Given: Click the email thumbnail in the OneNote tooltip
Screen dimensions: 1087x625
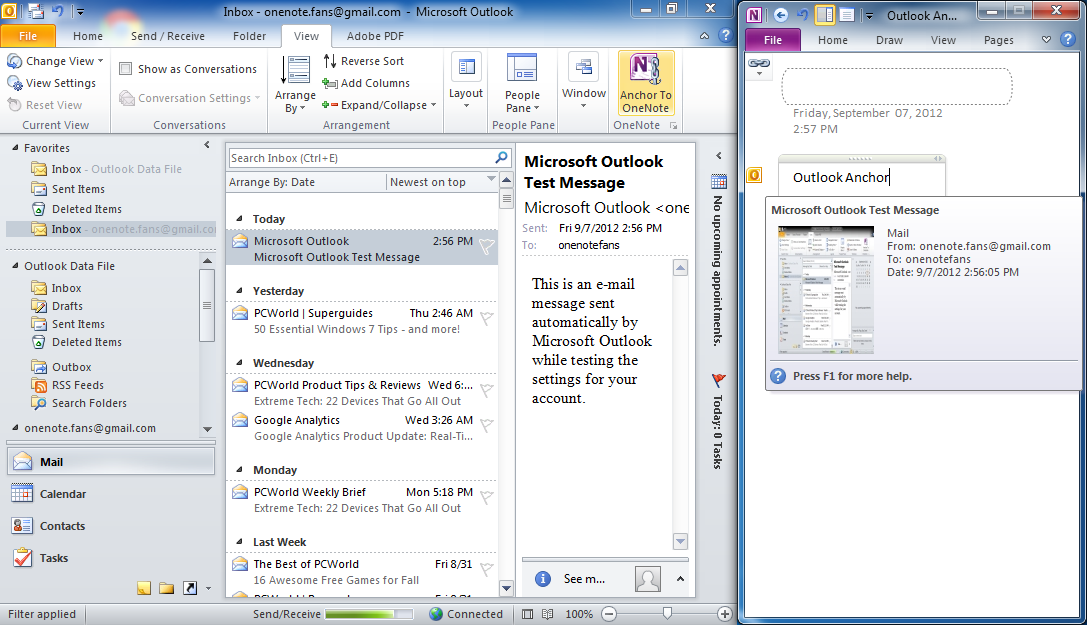Looking at the screenshot, I should [x=826, y=290].
